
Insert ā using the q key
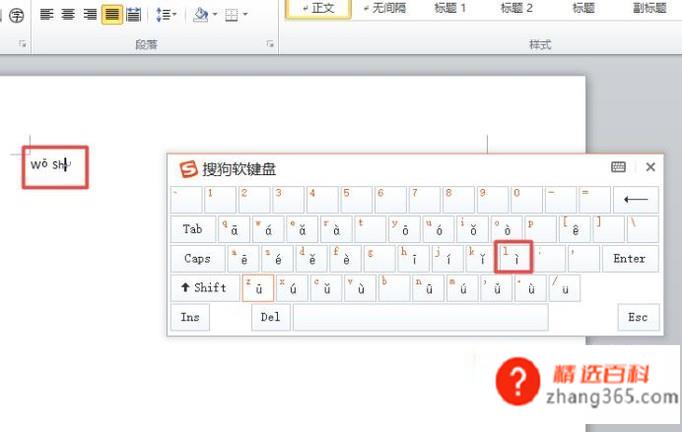234,229
